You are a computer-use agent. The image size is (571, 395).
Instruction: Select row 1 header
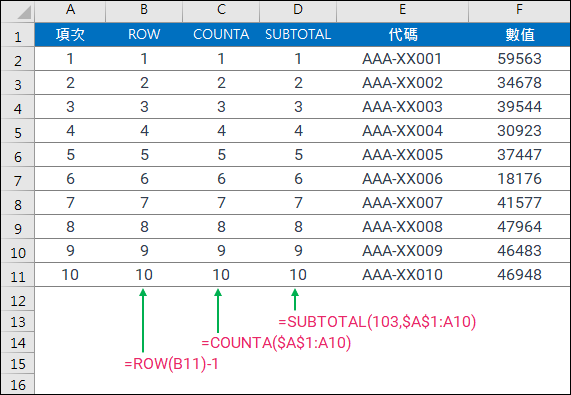point(18,35)
